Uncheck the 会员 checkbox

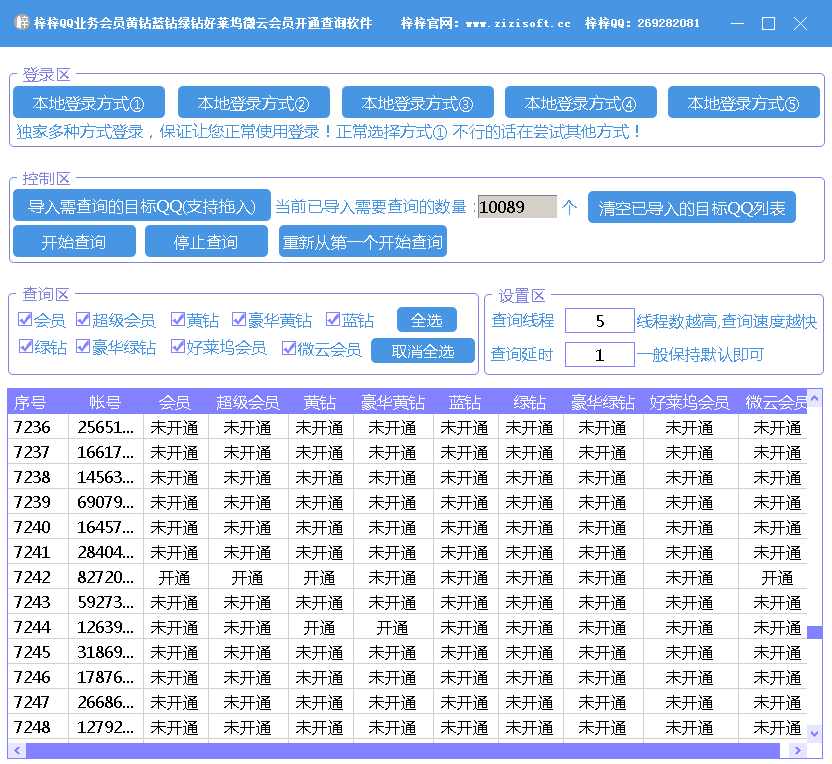click(x=25, y=320)
